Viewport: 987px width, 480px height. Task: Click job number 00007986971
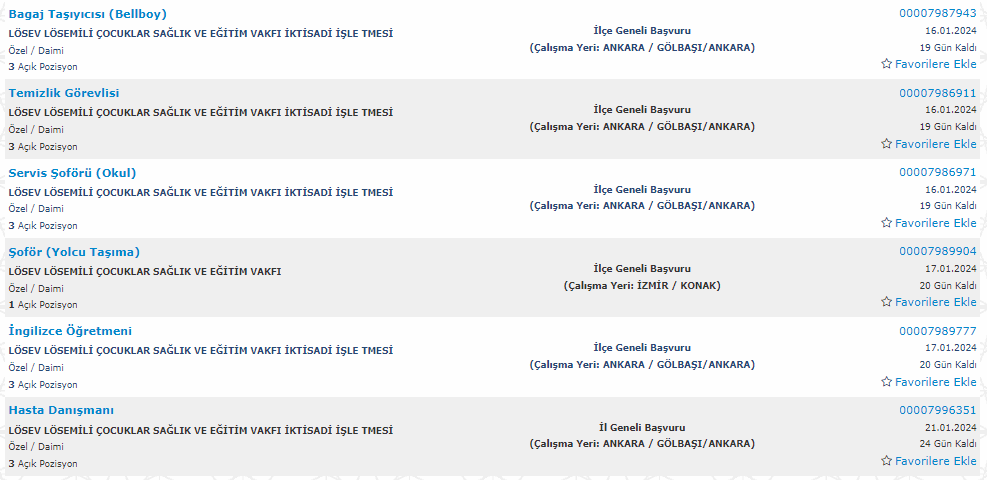tap(937, 173)
